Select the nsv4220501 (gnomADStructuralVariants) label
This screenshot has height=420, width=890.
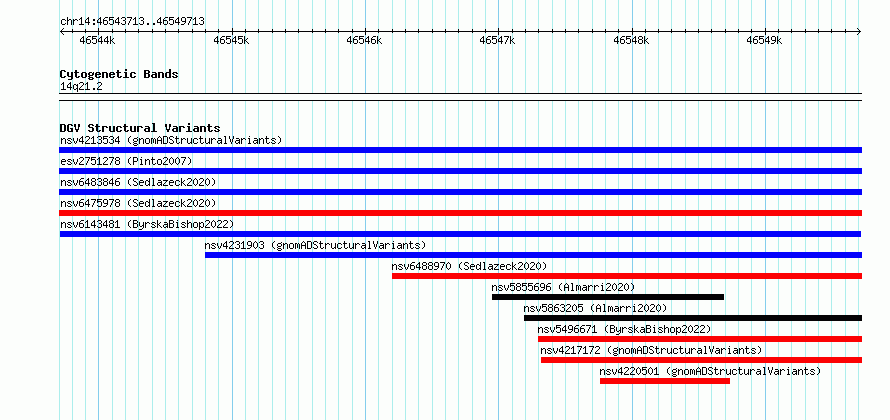pyautogui.click(x=710, y=371)
